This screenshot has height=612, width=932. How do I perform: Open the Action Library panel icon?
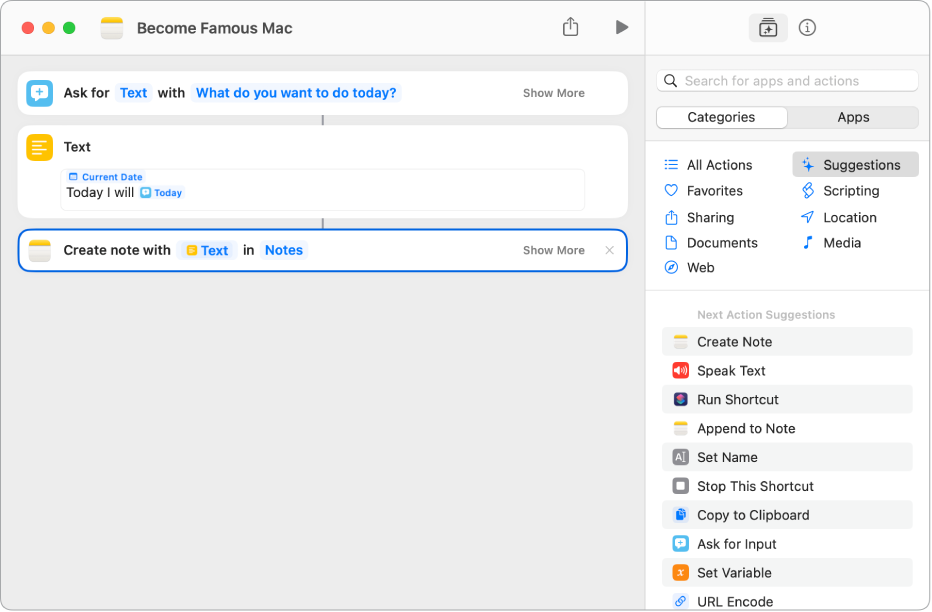click(768, 28)
